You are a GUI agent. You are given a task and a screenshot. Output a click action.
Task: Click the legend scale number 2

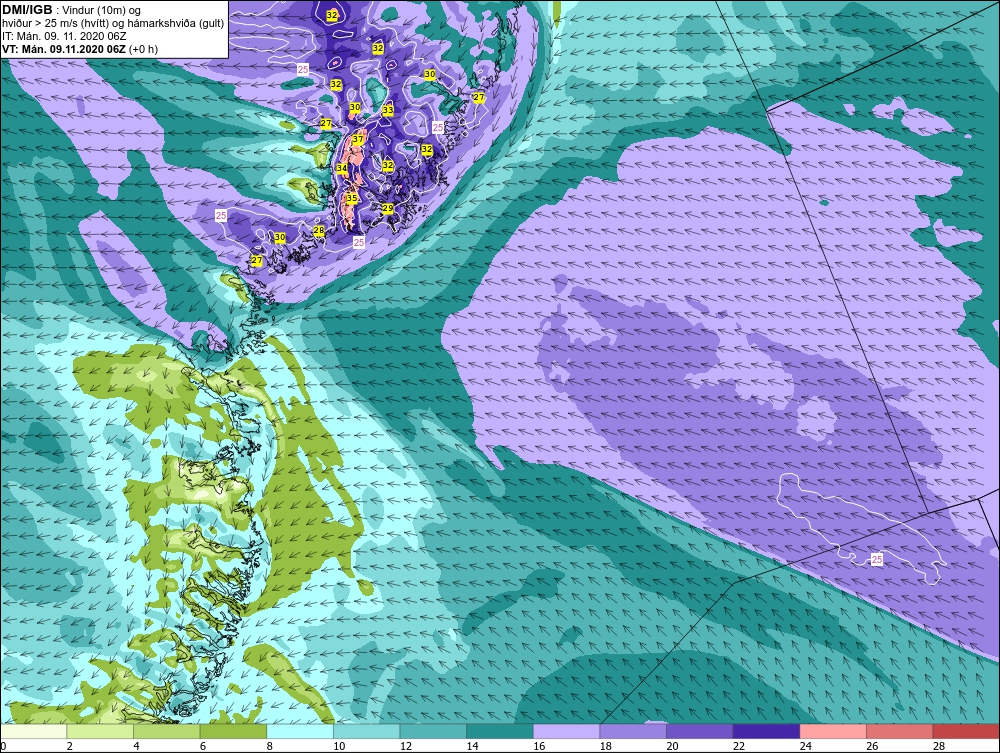70,746
